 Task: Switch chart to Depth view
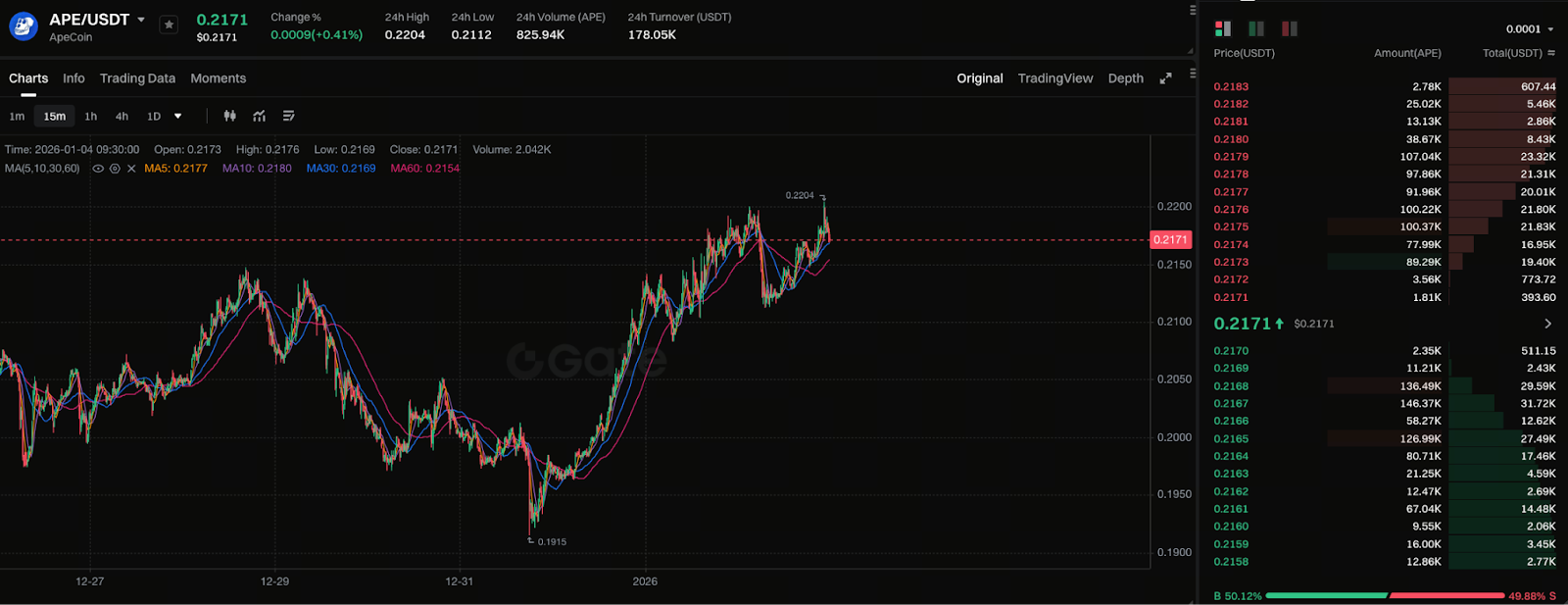point(1126,78)
